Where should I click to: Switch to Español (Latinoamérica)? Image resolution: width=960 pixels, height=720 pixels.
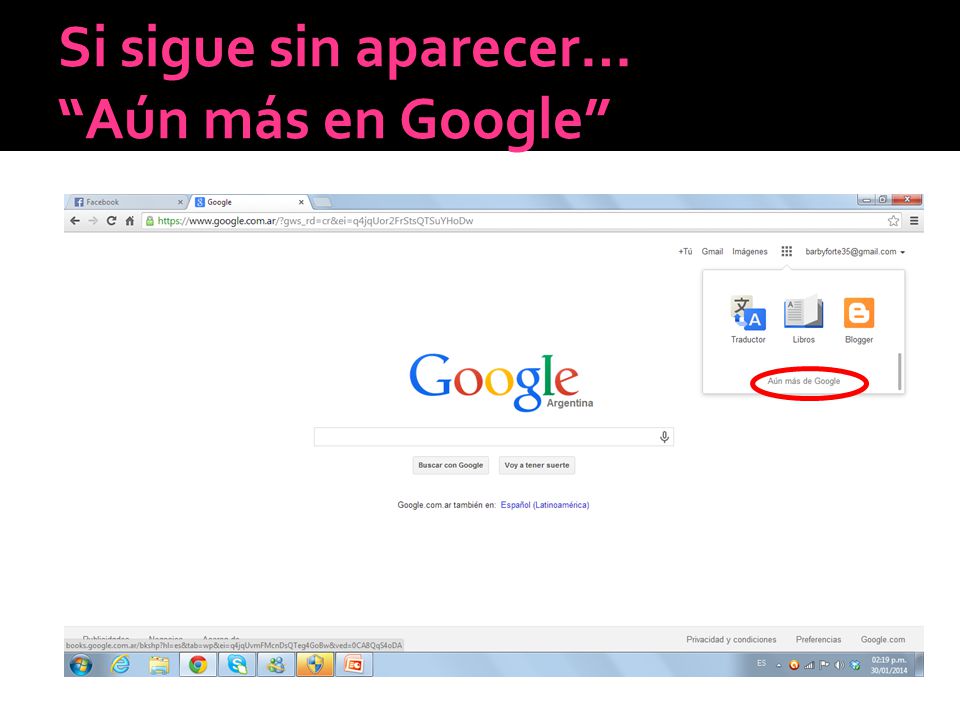click(545, 505)
